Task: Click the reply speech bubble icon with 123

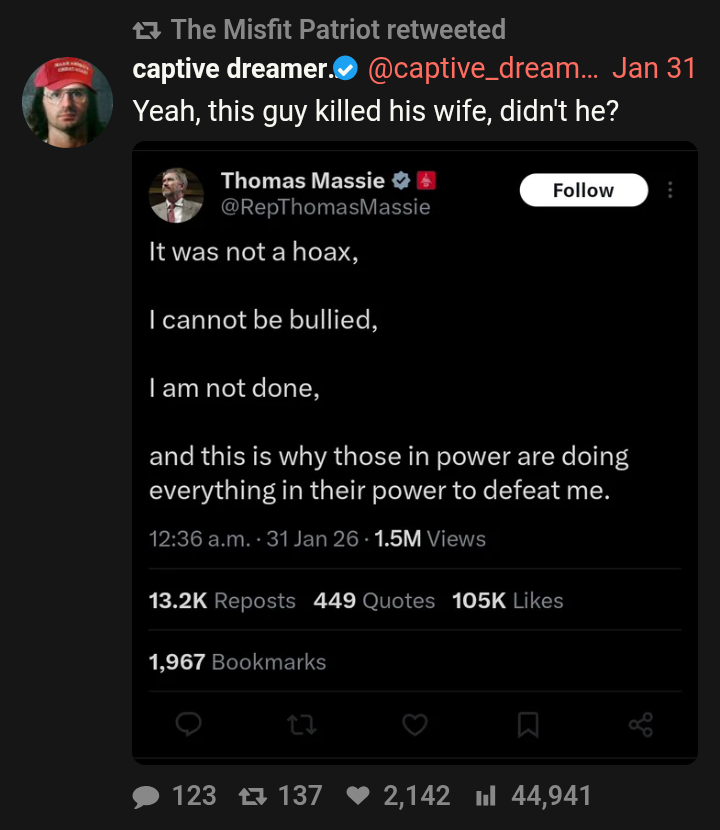Action: point(146,797)
